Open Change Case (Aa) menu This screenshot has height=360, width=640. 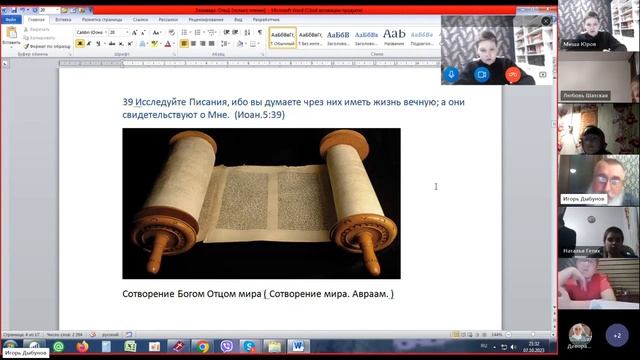[157, 32]
